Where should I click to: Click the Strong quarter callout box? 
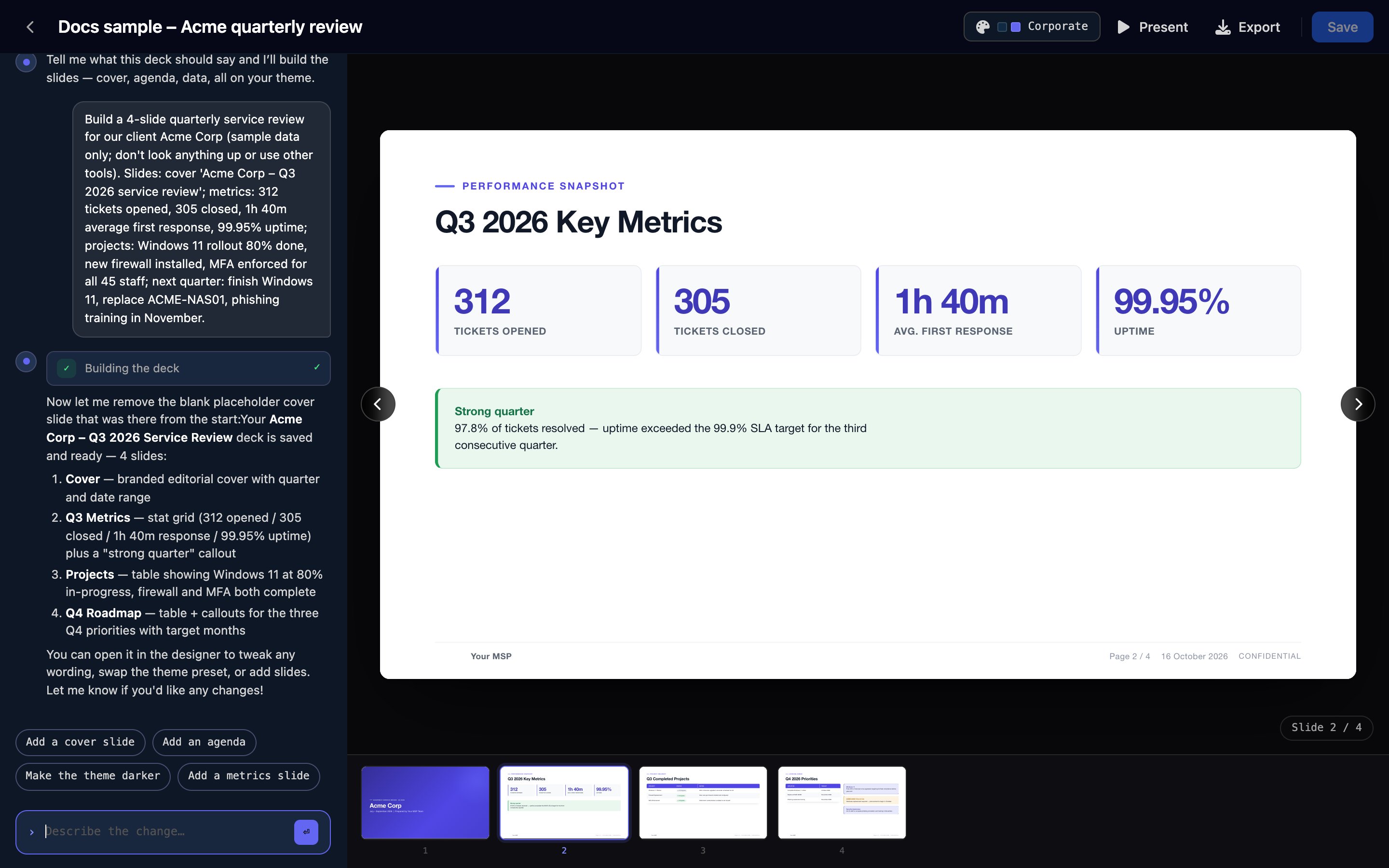[x=868, y=428]
